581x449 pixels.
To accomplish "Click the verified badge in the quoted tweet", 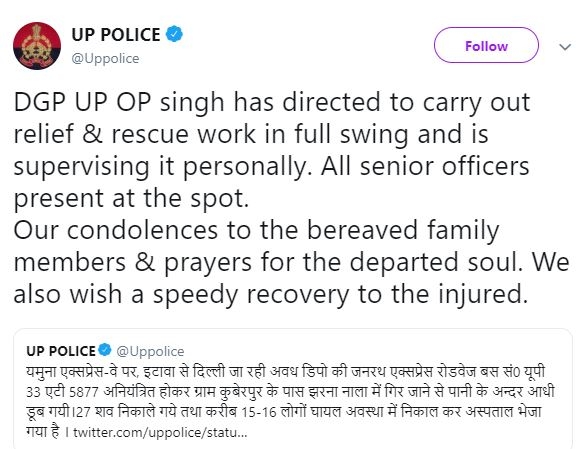I will 105,350.
